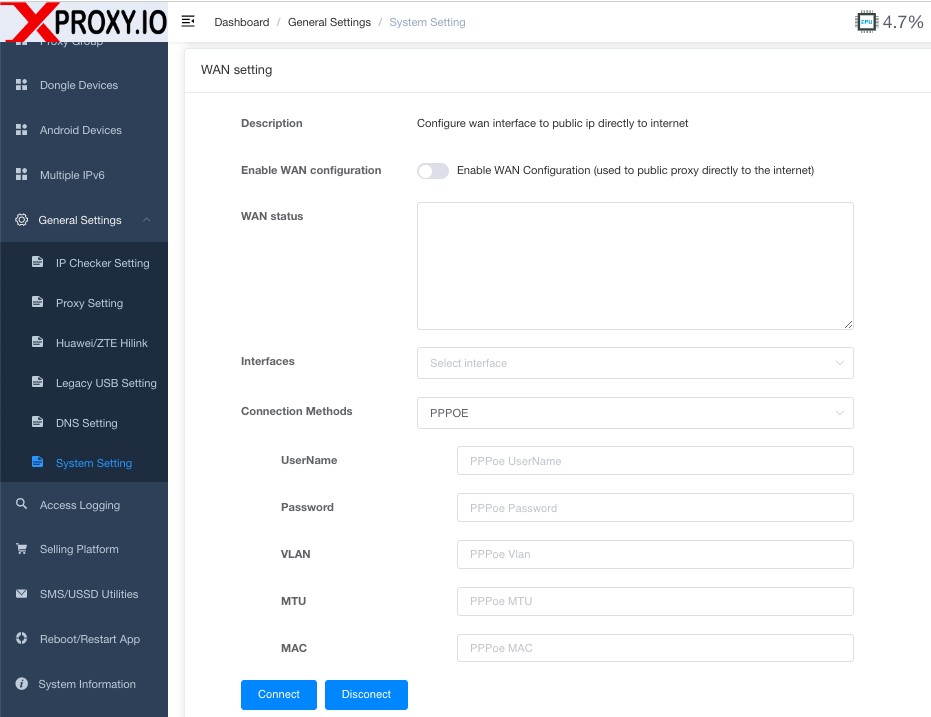This screenshot has width=931, height=717.
Task: Click the Proxy Setting document icon
Action: click(37, 302)
